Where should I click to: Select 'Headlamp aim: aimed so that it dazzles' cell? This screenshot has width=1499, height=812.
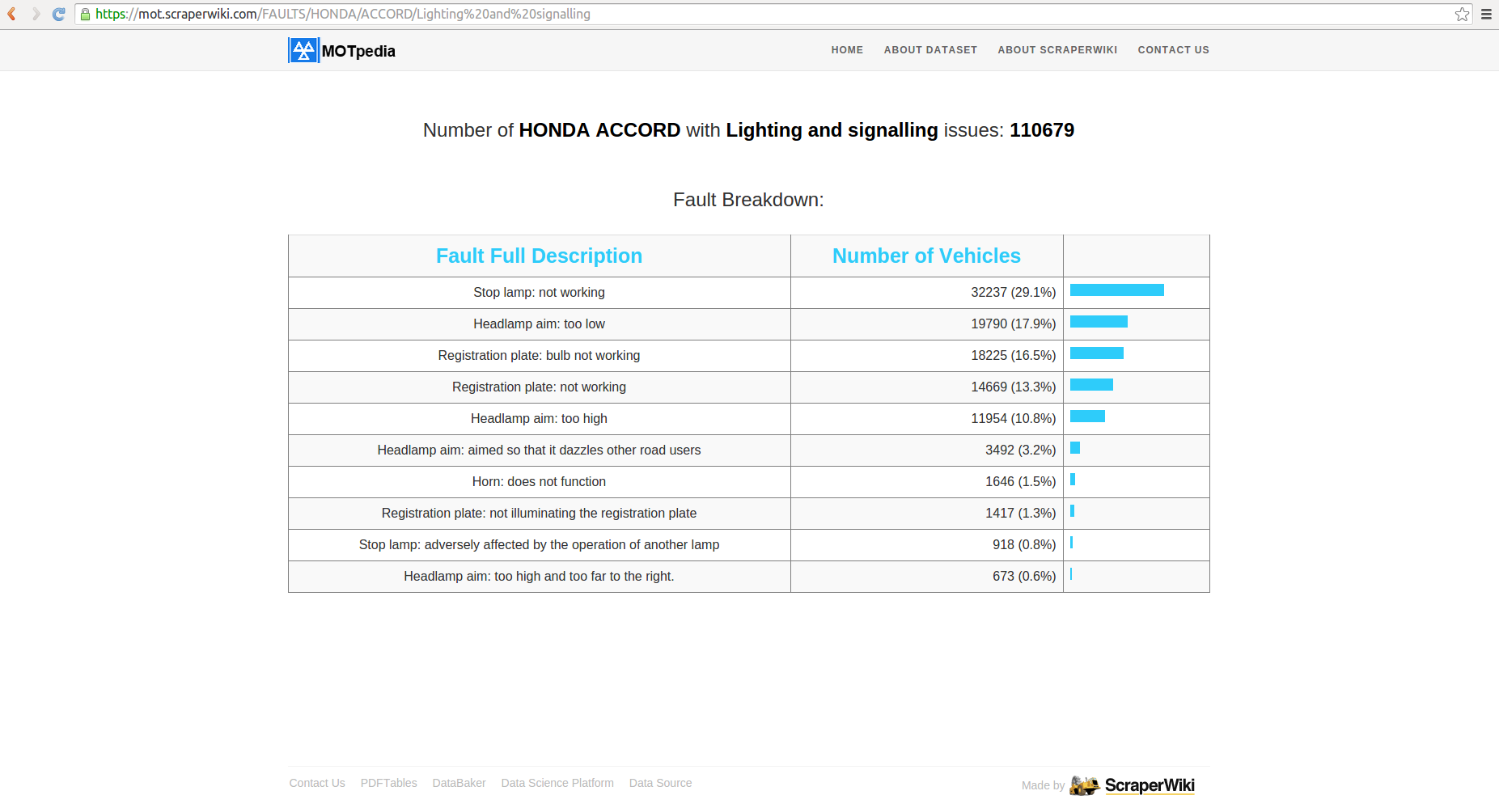(539, 450)
